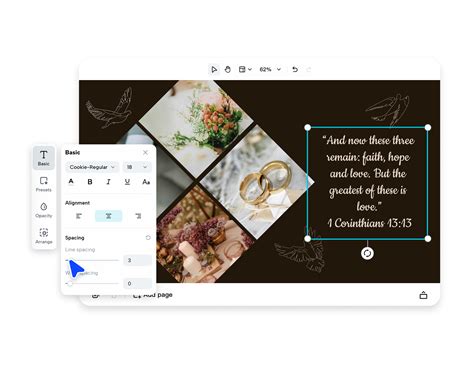The width and height of the screenshot is (474, 379).
Task: Select the top-right bird illustration
Action: click(x=388, y=109)
